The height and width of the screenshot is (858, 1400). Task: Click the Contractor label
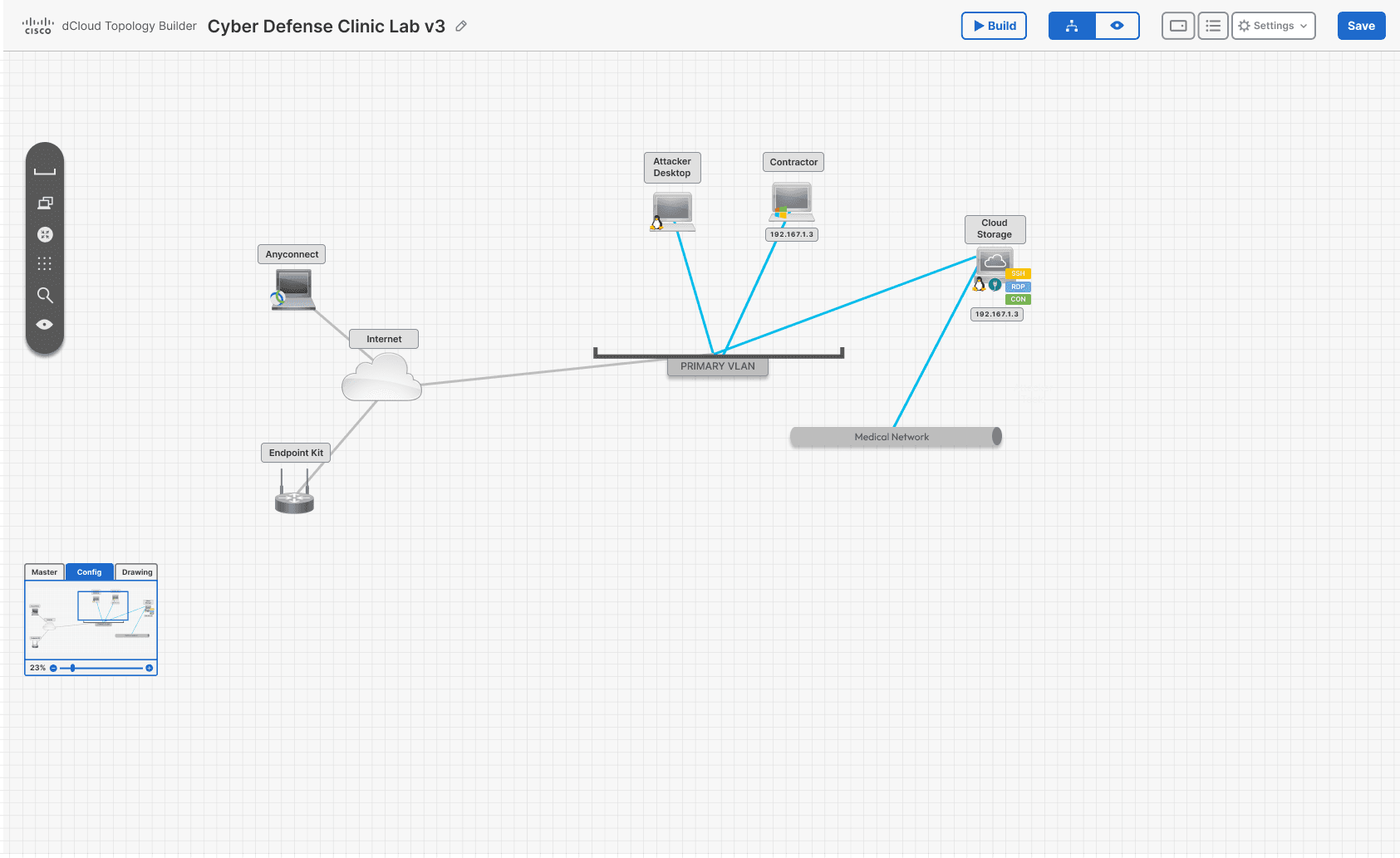click(793, 162)
